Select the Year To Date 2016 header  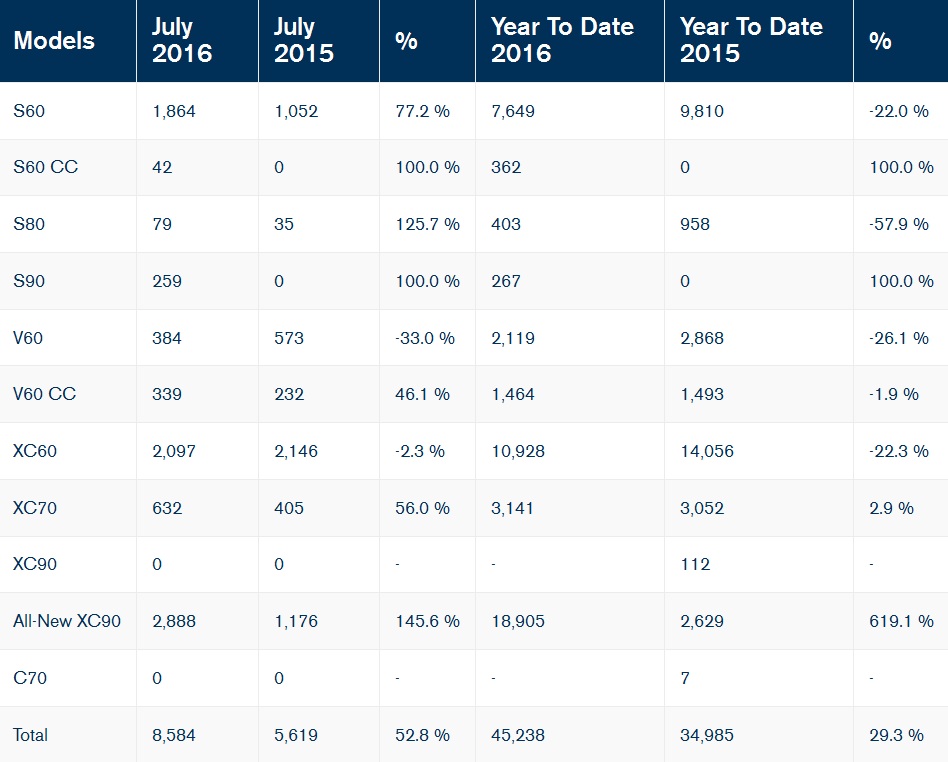tap(562, 41)
